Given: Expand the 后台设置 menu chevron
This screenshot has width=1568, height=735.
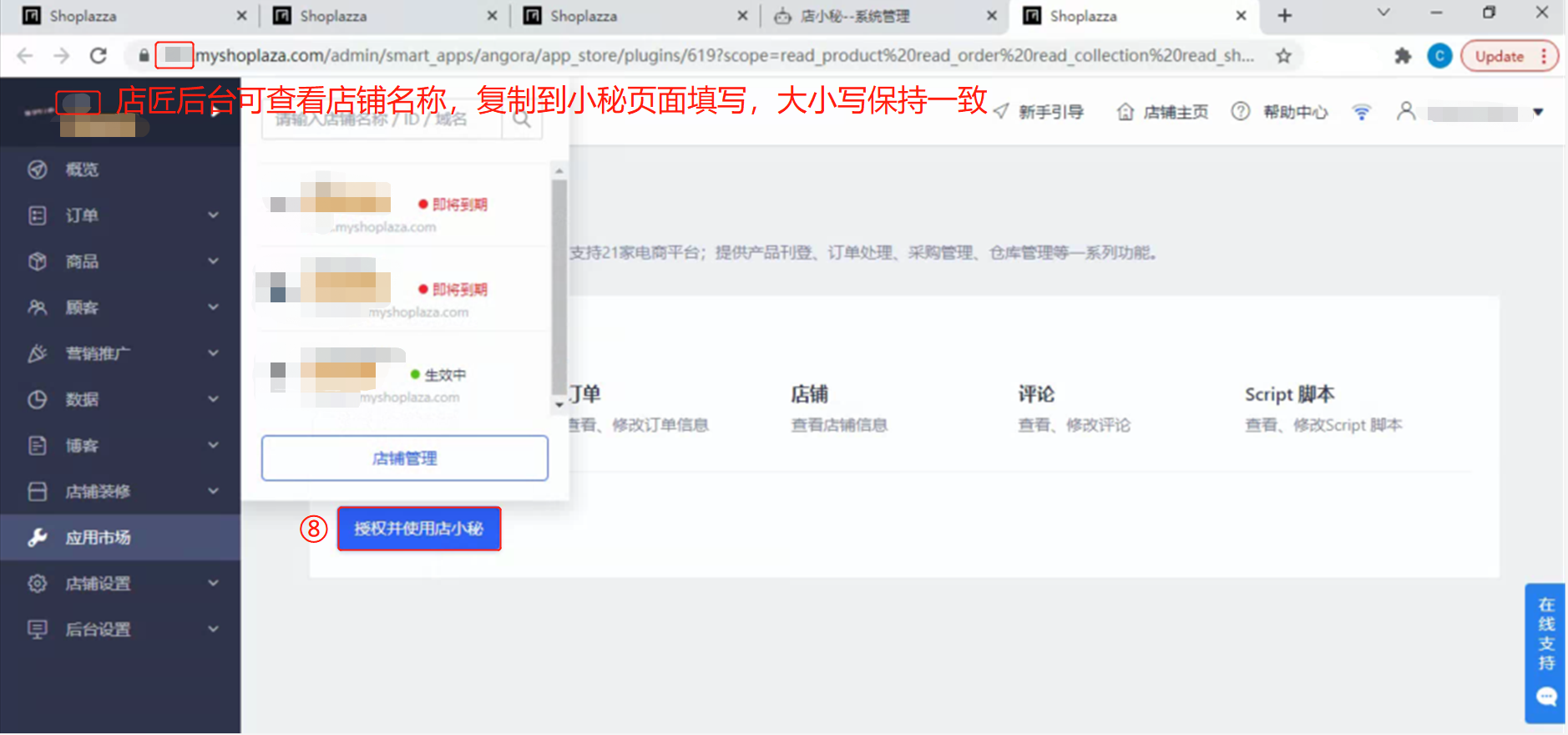Looking at the screenshot, I should [x=214, y=629].
